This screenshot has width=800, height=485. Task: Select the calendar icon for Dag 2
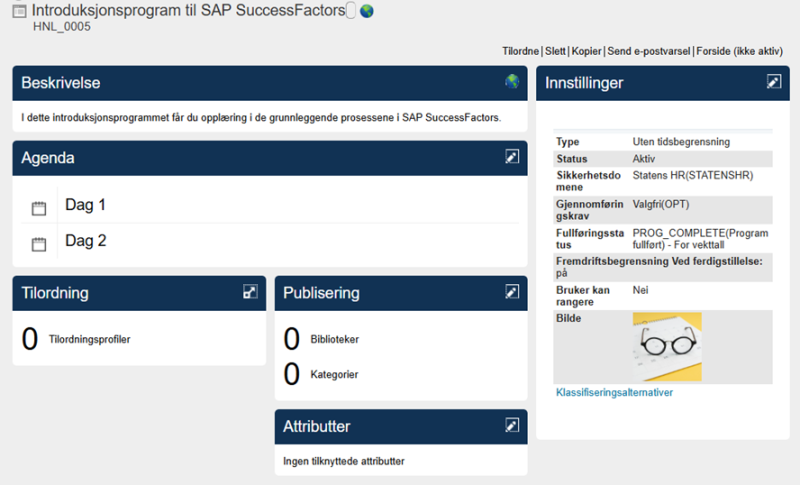coord(39,244)
